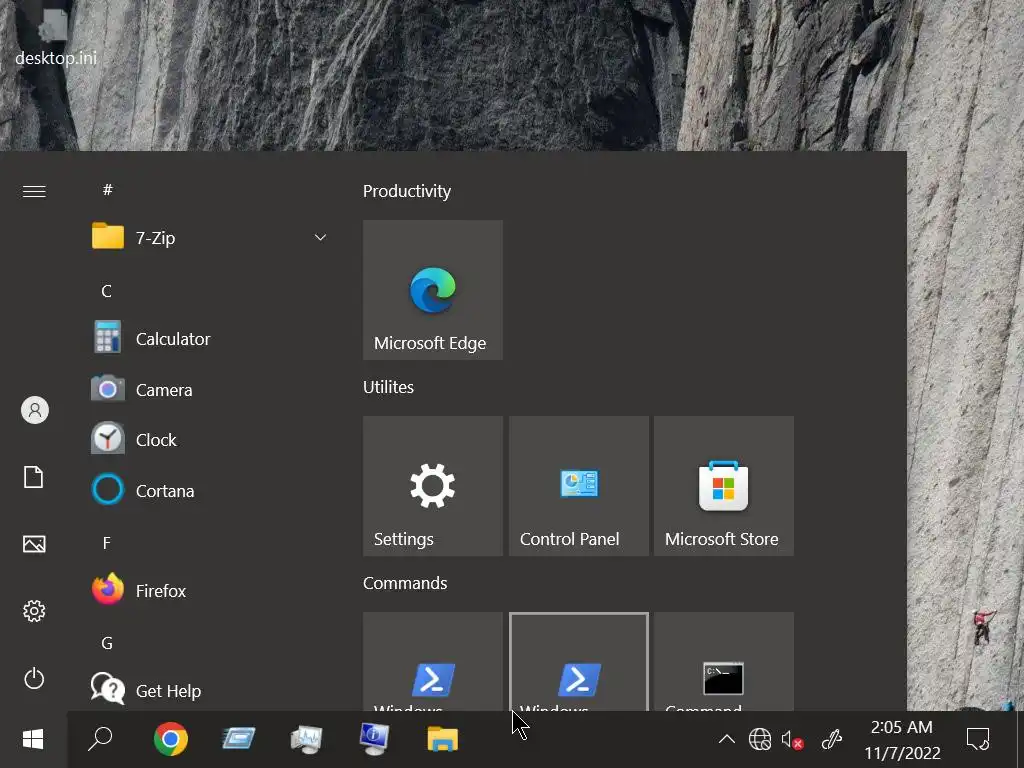Open the Microsoft Store tile
The image size is (1024, 768).
[x=724, y=486]
